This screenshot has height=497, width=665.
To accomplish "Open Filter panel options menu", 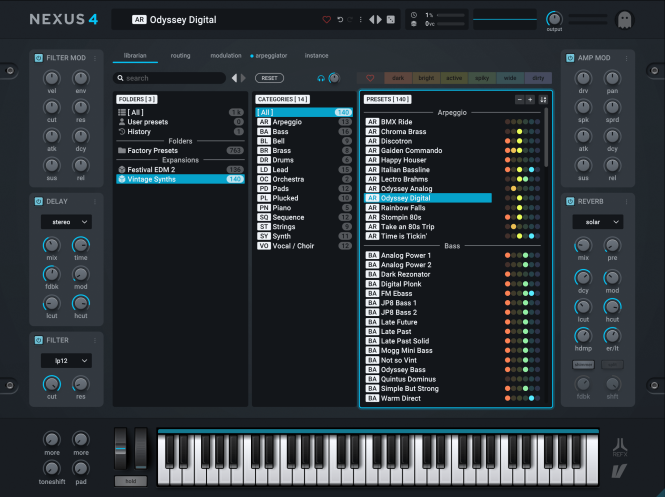I will click(95, 340).
